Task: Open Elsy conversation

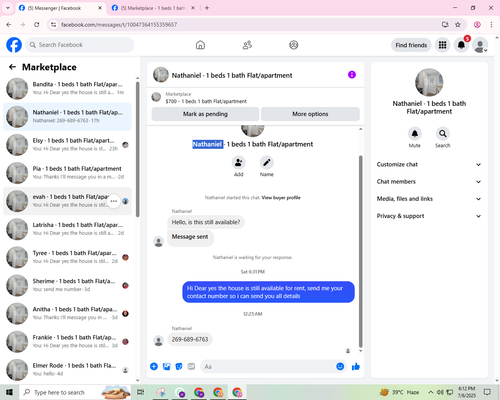Action: pos(67,145)
